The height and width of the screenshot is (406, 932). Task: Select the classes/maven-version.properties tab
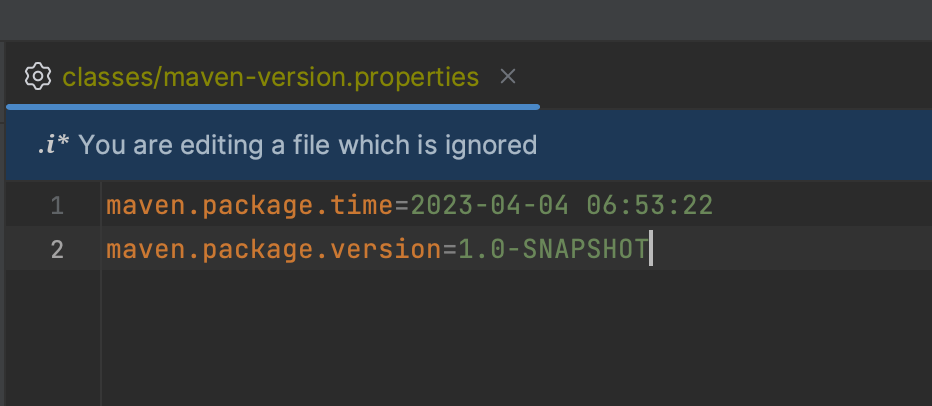coord(270,76)
